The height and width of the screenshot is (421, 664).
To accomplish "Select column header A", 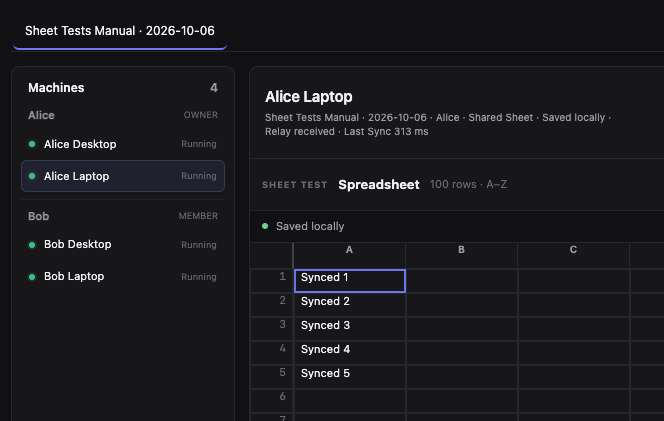I will tap(349, 255).
